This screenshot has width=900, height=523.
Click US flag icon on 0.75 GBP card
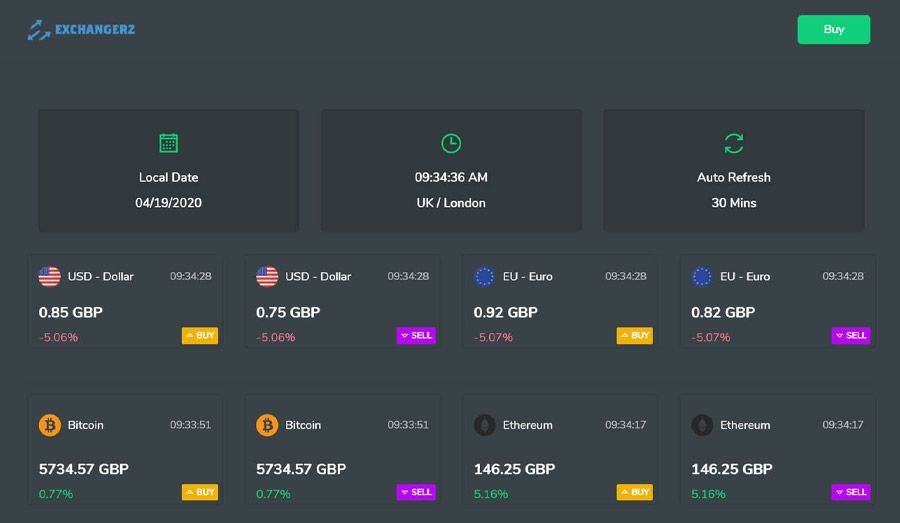(x=267, y=276)
